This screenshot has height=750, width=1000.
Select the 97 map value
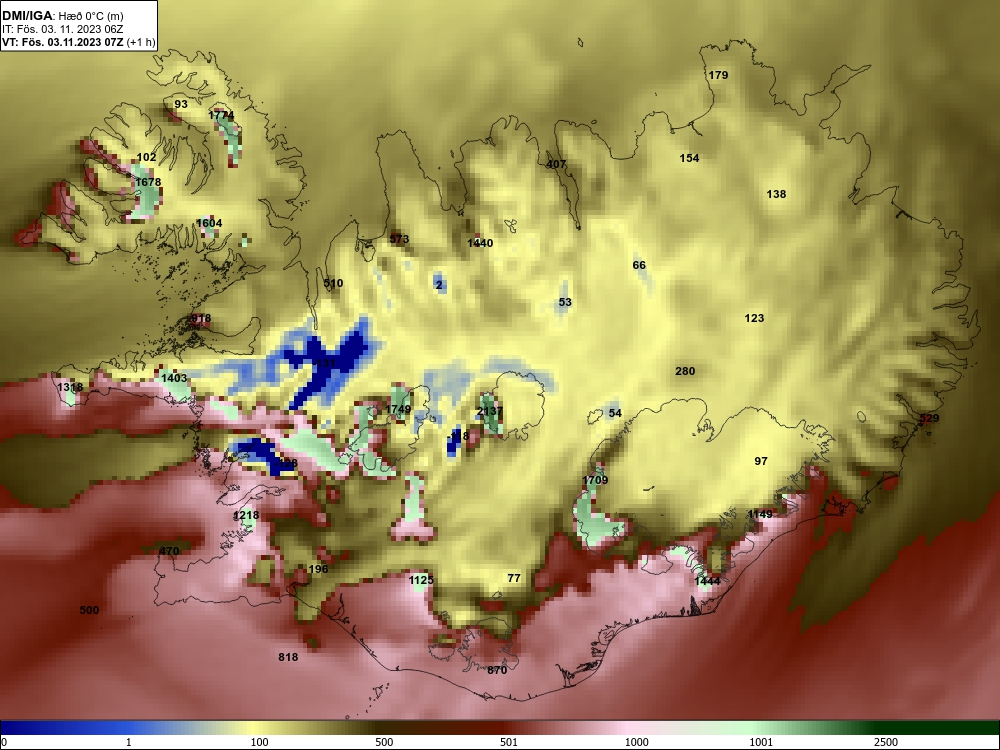click(x=761, y=460)
